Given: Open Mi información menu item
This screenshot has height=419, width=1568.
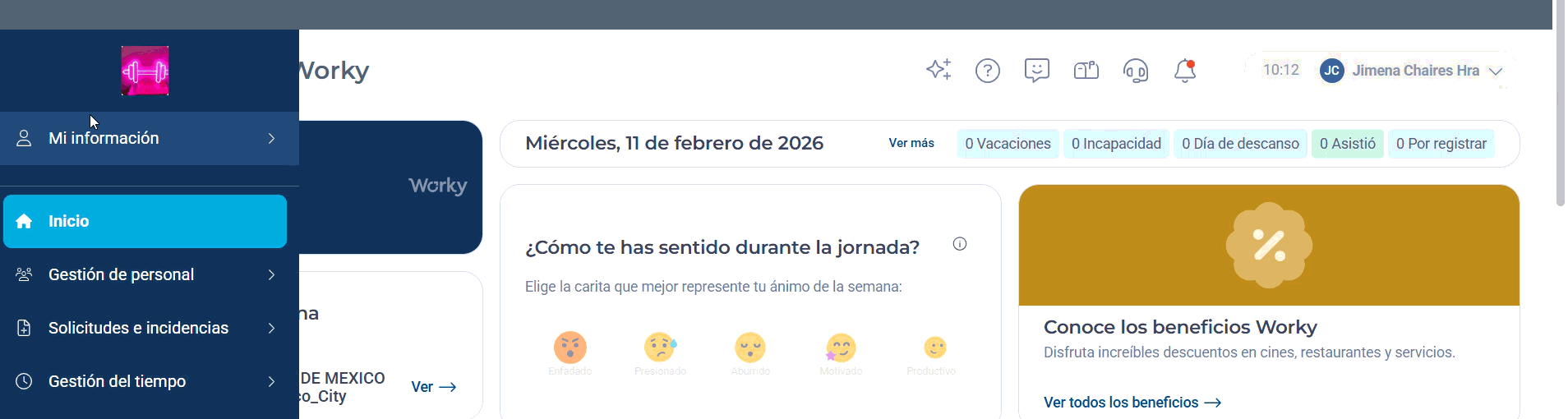Looking at the screenshot, I should [x=150, y=138].
